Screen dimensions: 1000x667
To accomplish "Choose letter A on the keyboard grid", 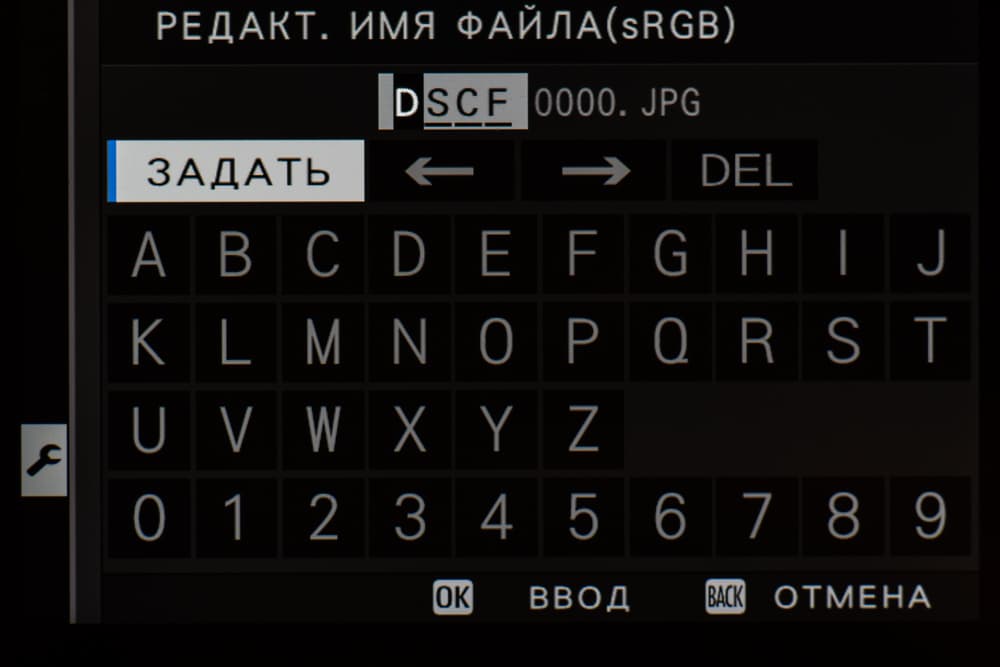I will [x=149, y=254].
